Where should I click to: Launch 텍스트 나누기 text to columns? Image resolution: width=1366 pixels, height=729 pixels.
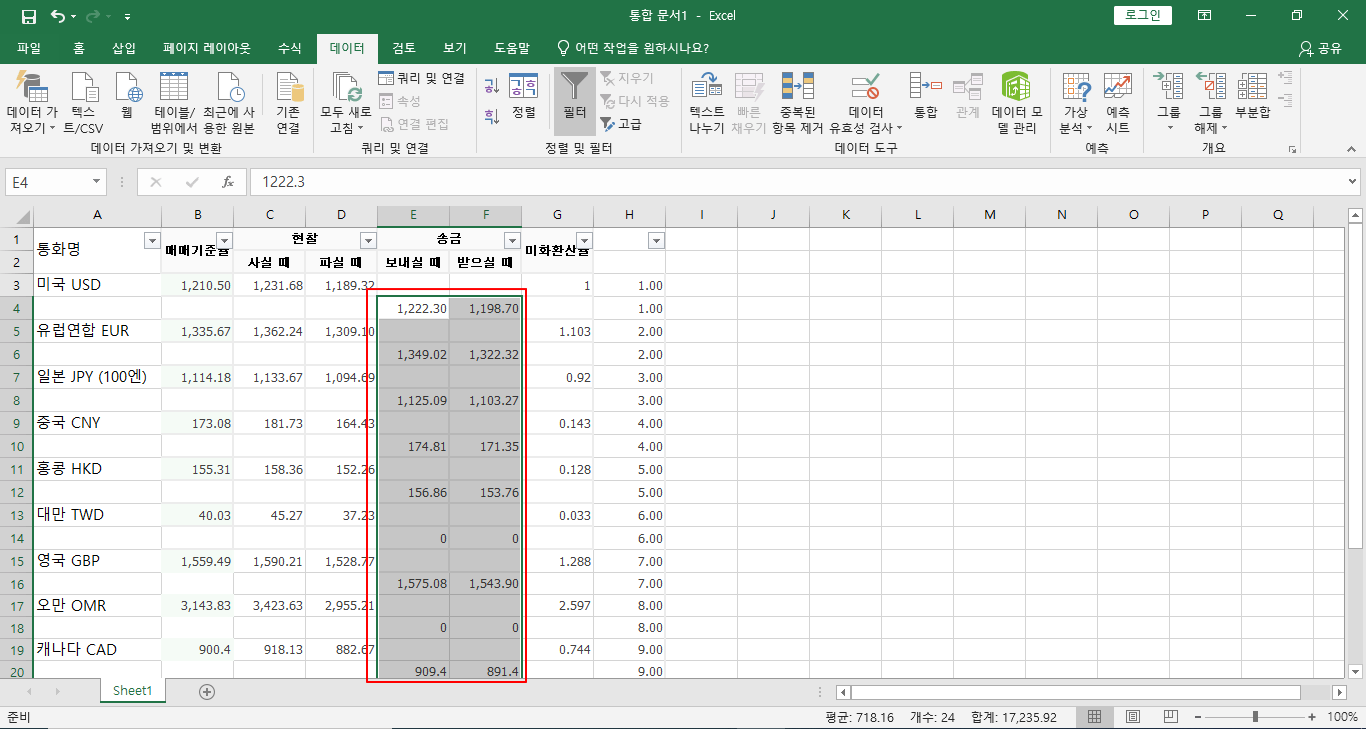[707, 102]
